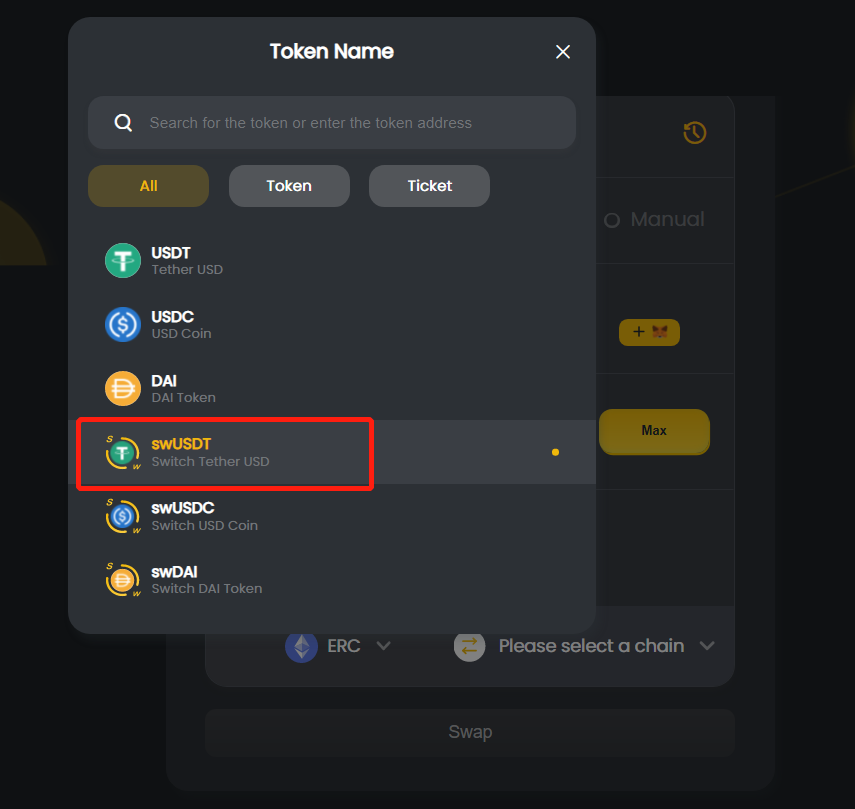This screenshot has width=855, height=809.
Task: Click the USDT Tether token icon
Action: [123, 261]
